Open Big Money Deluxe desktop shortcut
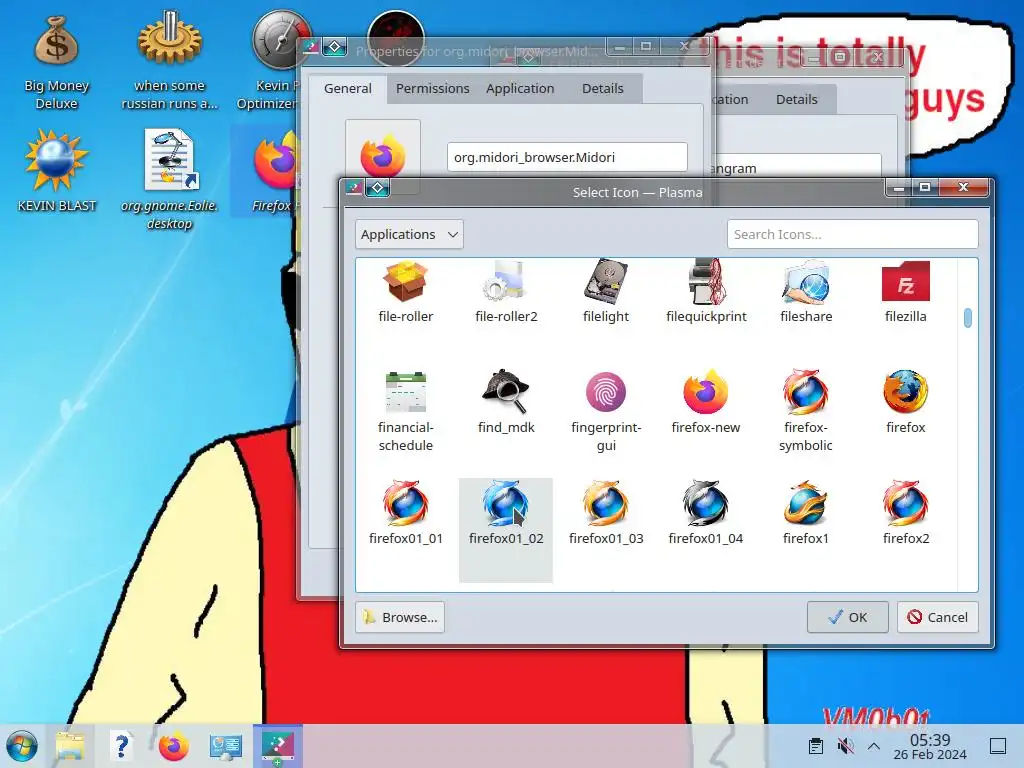The height and width of the screenshot is (768, 1024). pyautogui.click(x=56, y=62)
